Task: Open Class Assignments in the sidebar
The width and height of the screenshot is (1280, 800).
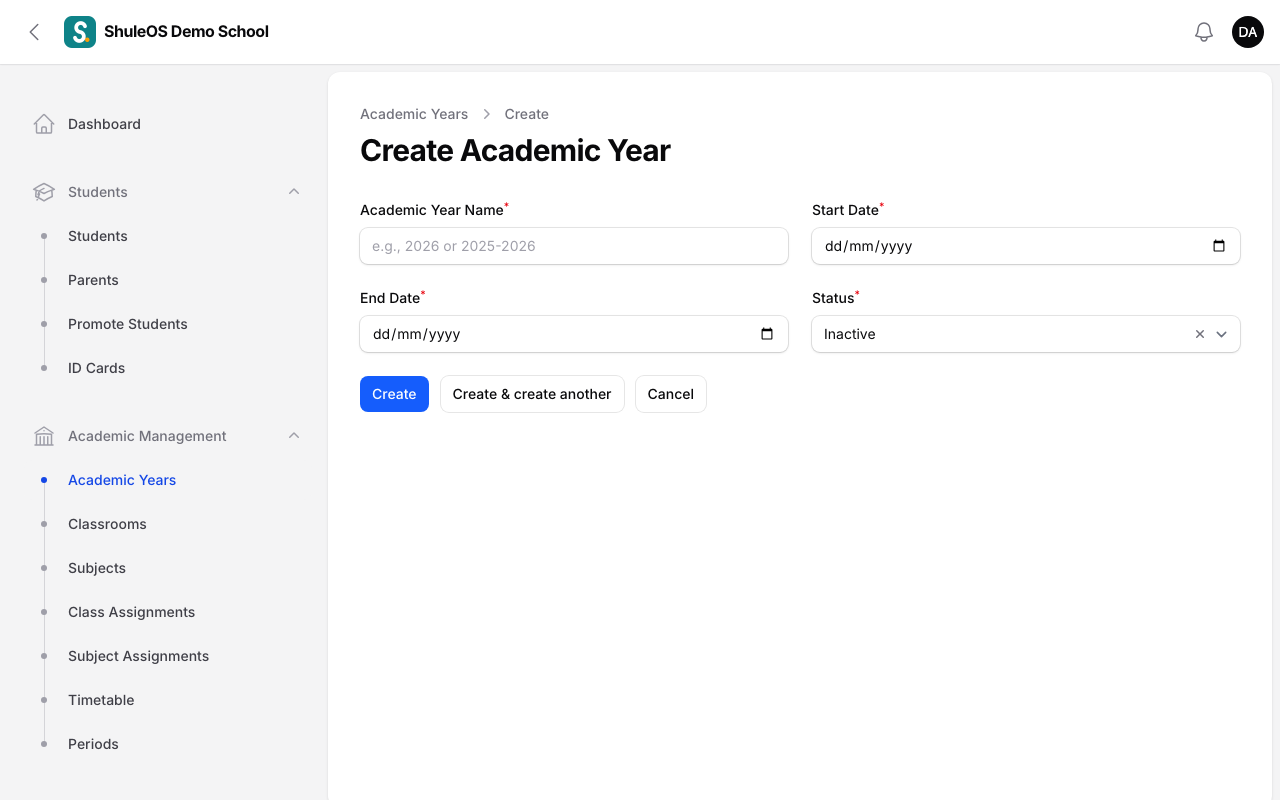Action: pyautogui.click(x=164, y=612)
